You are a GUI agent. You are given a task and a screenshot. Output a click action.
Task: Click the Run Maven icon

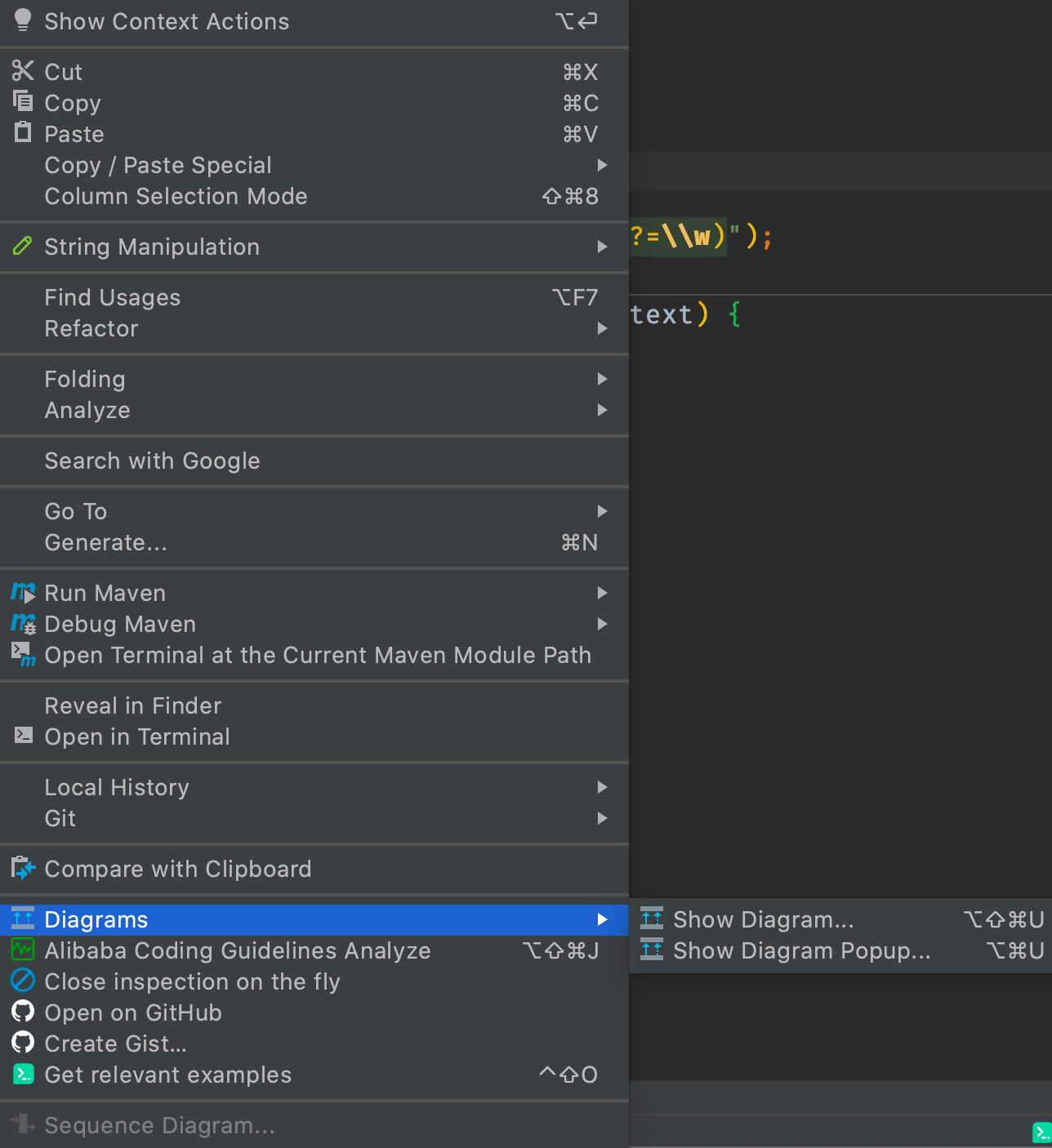point(23,593)
